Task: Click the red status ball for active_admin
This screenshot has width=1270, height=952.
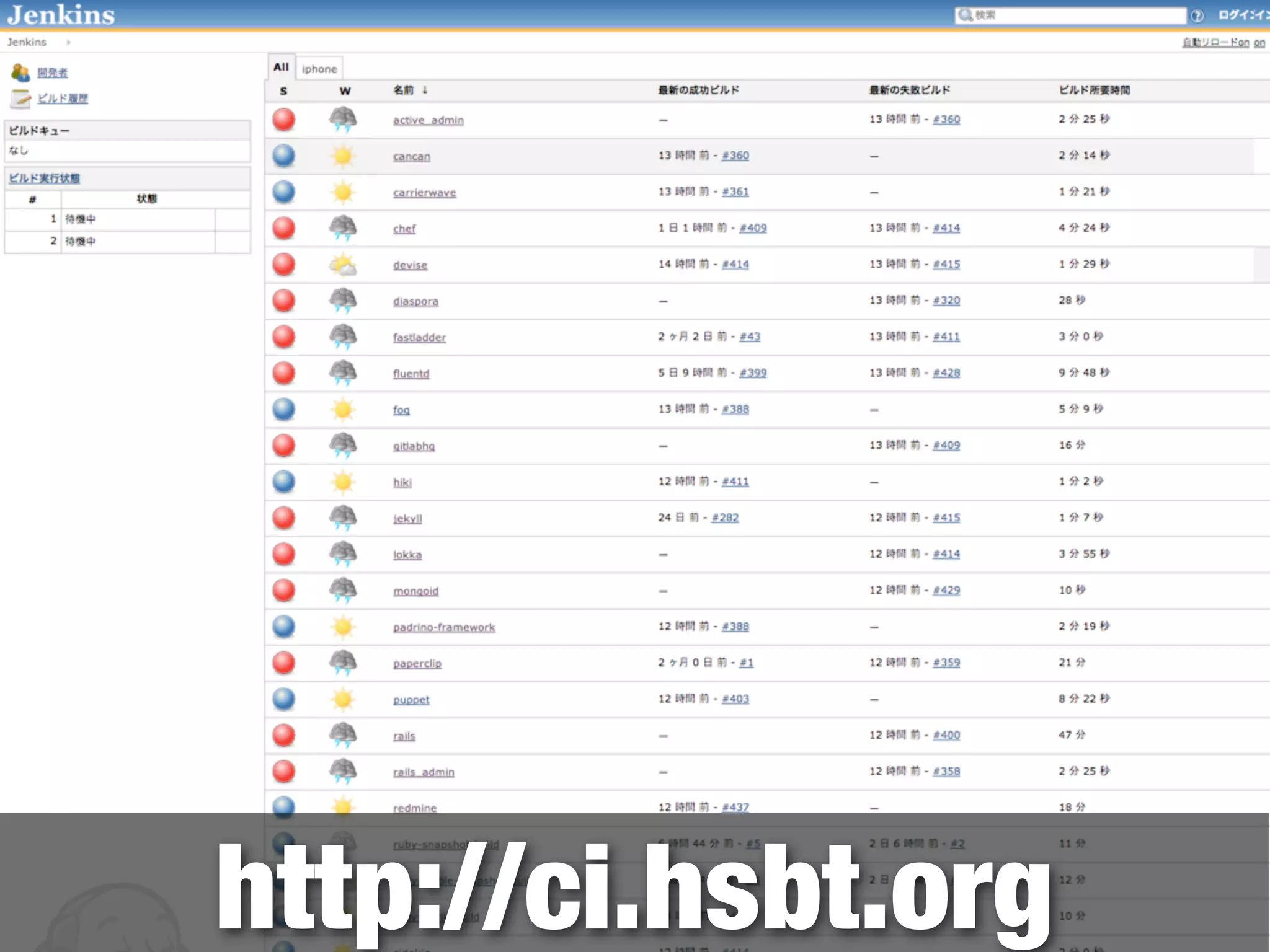Action: click(283, 120)
